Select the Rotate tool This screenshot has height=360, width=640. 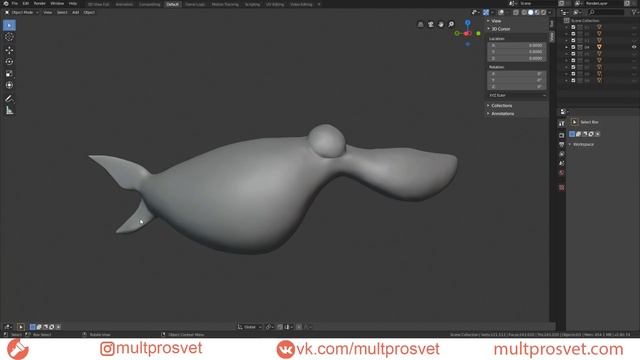[9, 62]
